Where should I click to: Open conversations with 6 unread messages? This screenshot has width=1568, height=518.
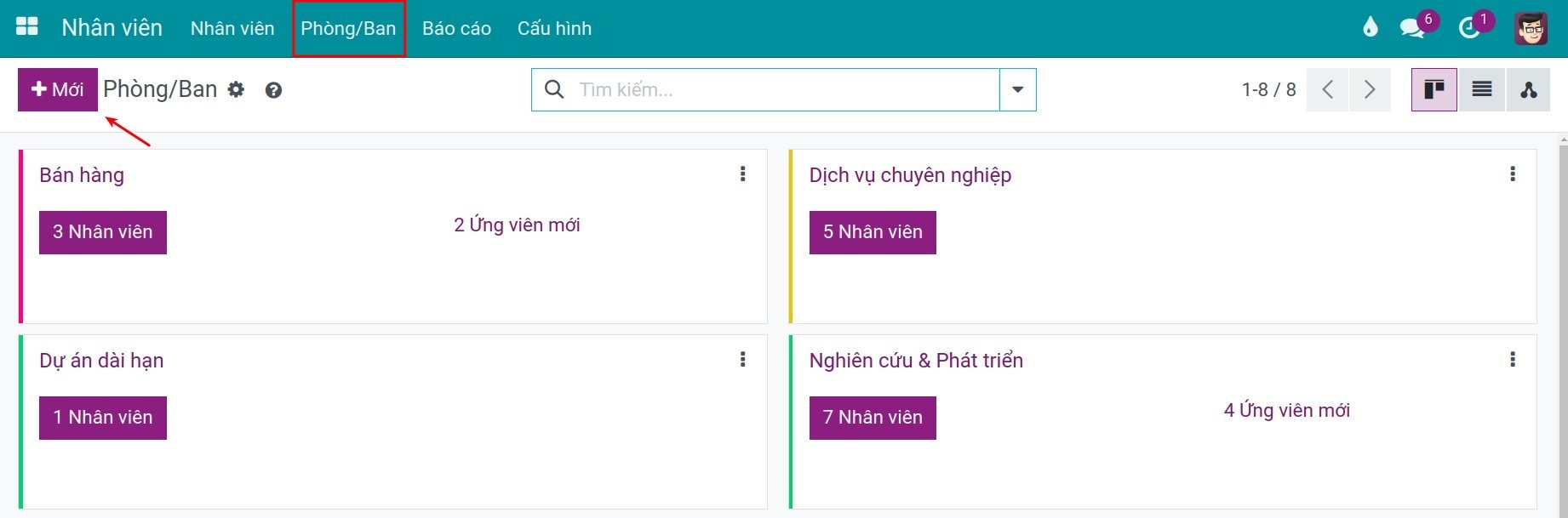1418,26
